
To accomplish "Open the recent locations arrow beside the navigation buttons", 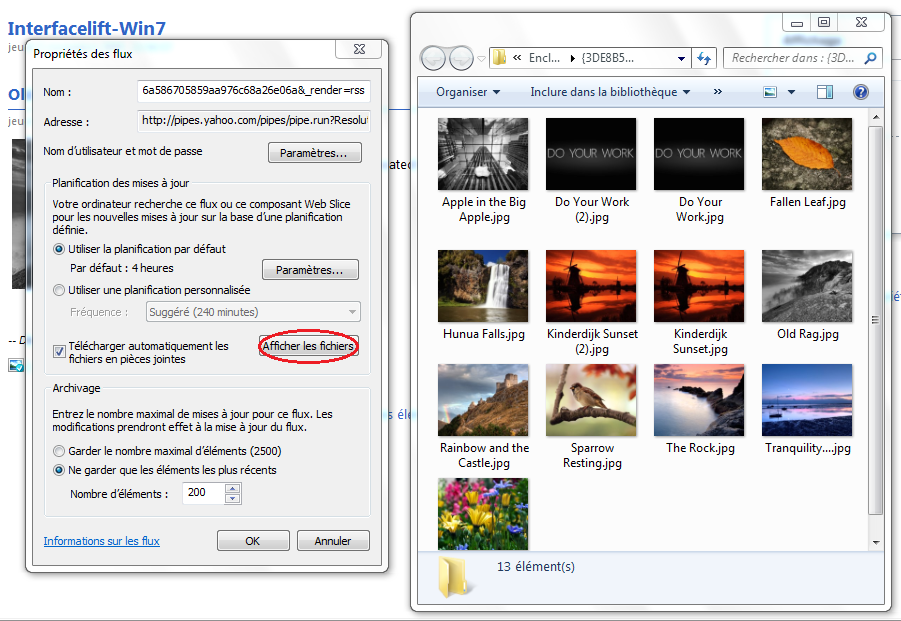I will [x=482, y=59].
